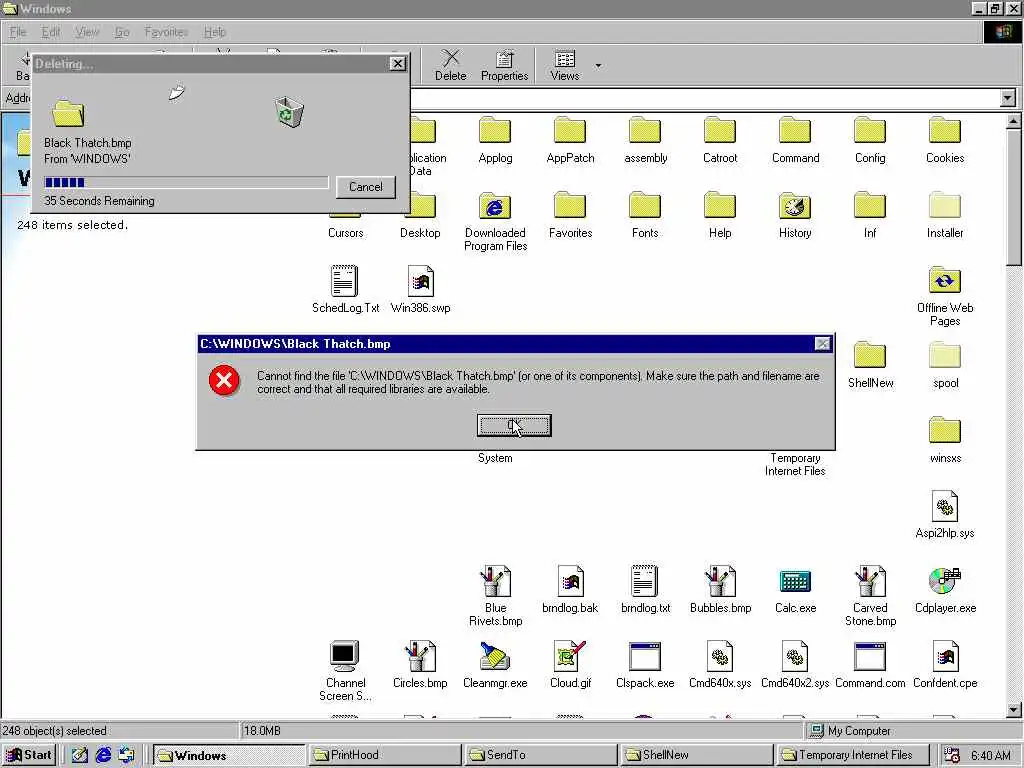The image size is (1024, 768).
Task: Select Carved Stone.bmp file
Action: tap(870, 596)
